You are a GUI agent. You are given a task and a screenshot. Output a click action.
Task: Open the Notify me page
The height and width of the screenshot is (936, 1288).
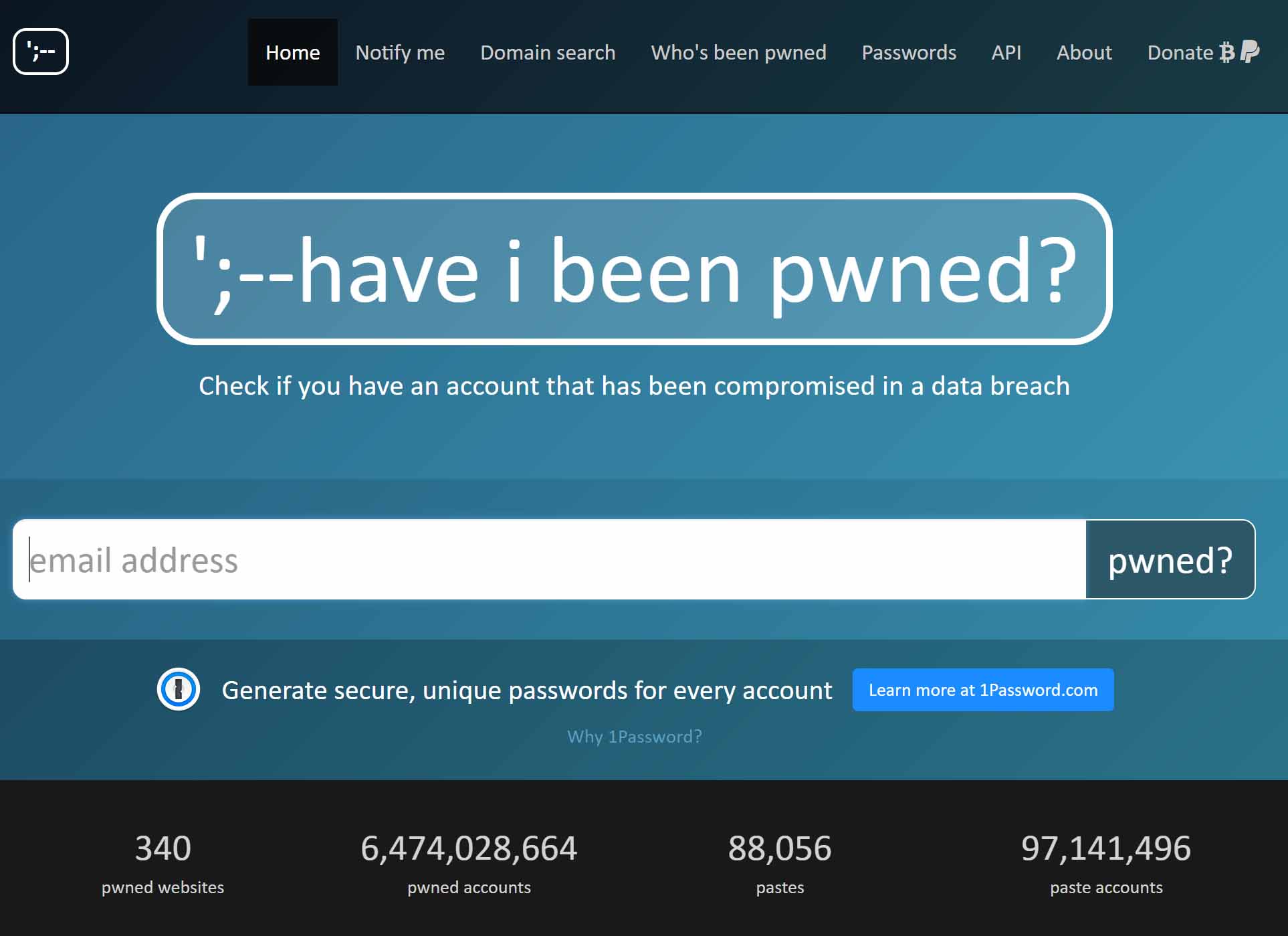[x=400, y=52]
